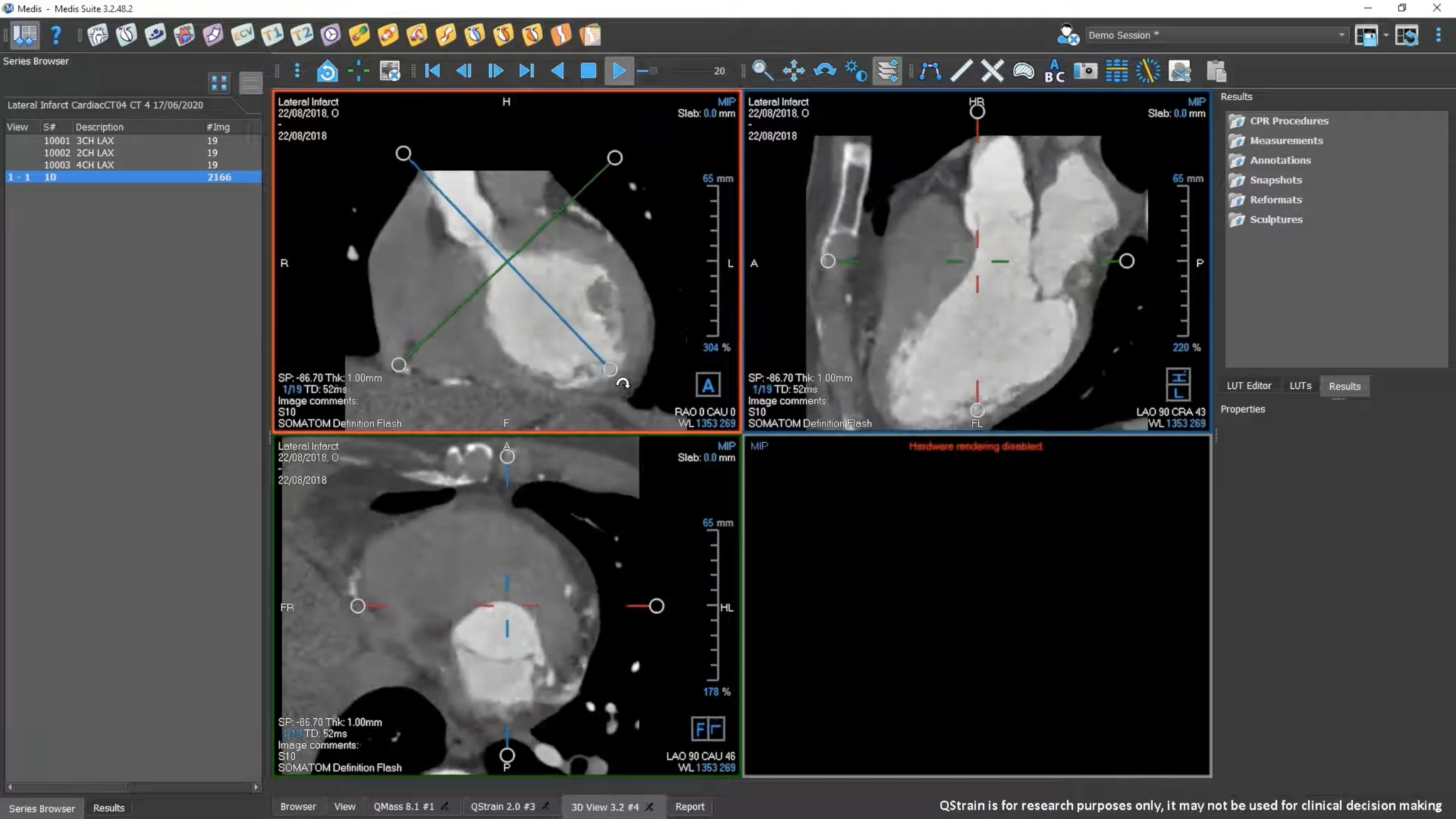Select the rotate tool in toolbar

pyautogui.click(x=825, y=70)
